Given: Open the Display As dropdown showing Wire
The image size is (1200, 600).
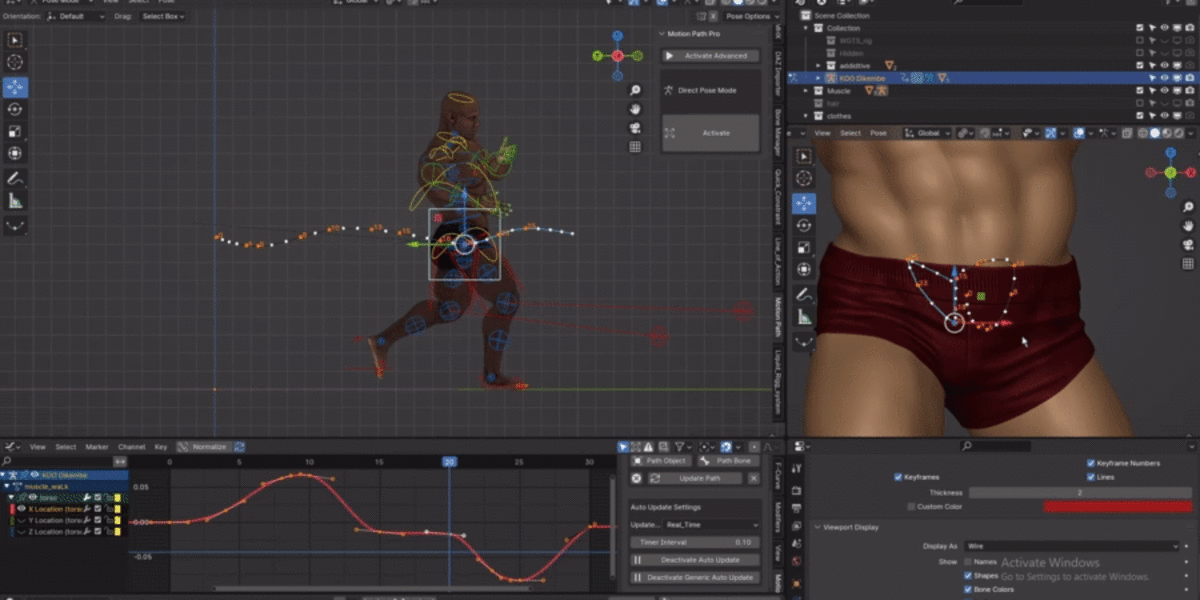Looking at the screenshot, I should (1071, 546).
